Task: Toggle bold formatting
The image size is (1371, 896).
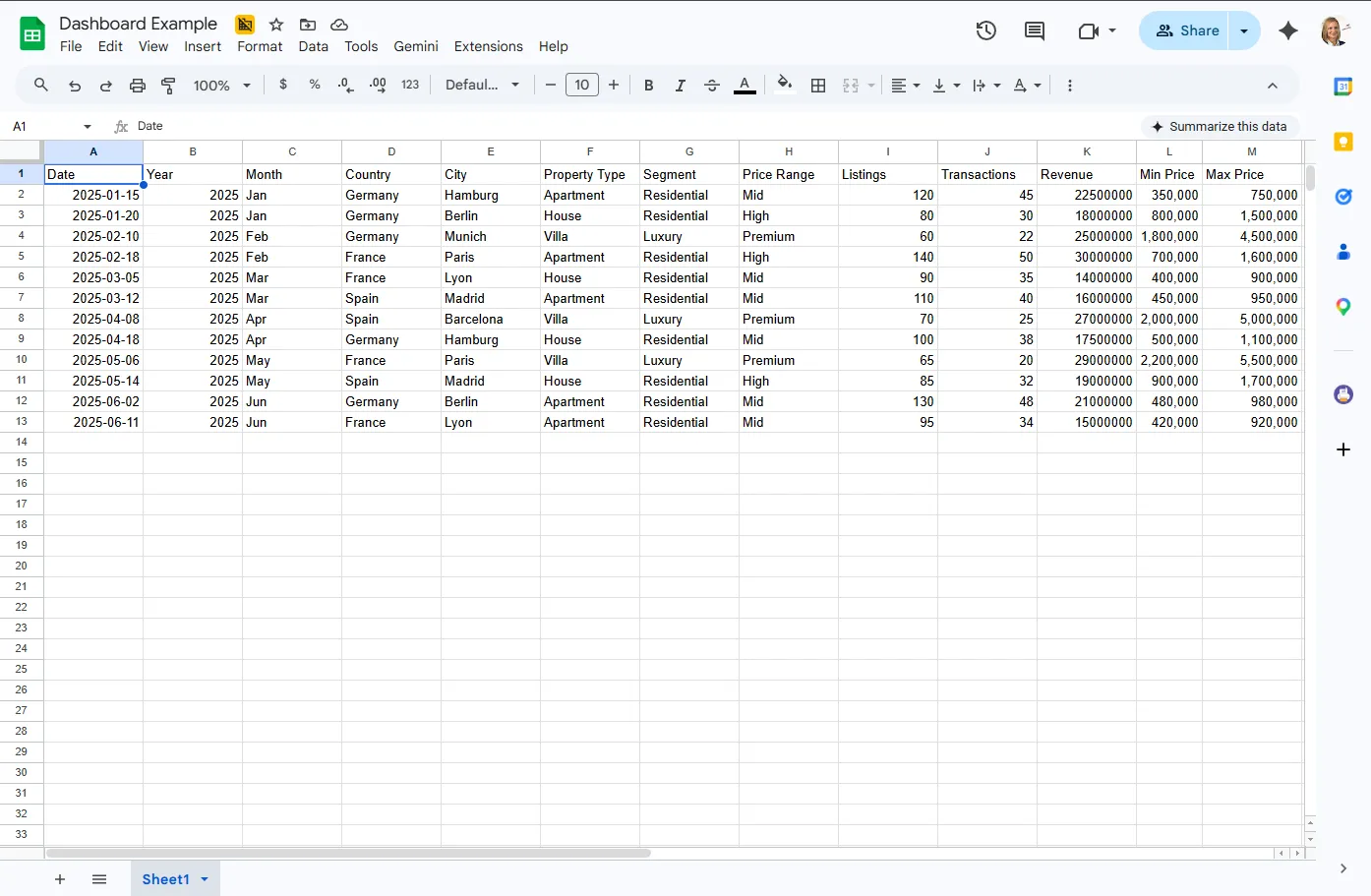Action: click(649, 86)
